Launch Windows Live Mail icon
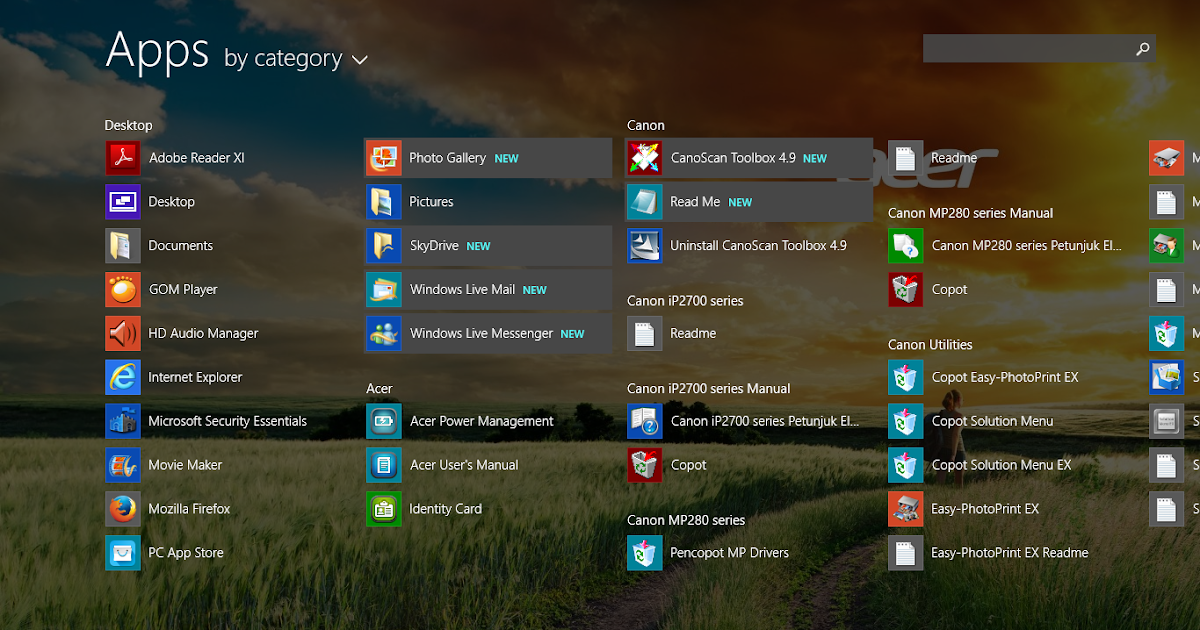The width and height of the screenshot is (1200, 630). (384, 290)
